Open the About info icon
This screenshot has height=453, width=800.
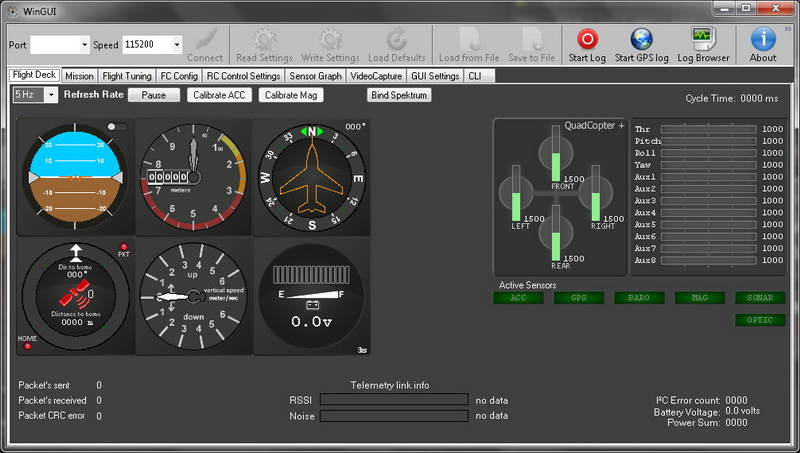763,39
